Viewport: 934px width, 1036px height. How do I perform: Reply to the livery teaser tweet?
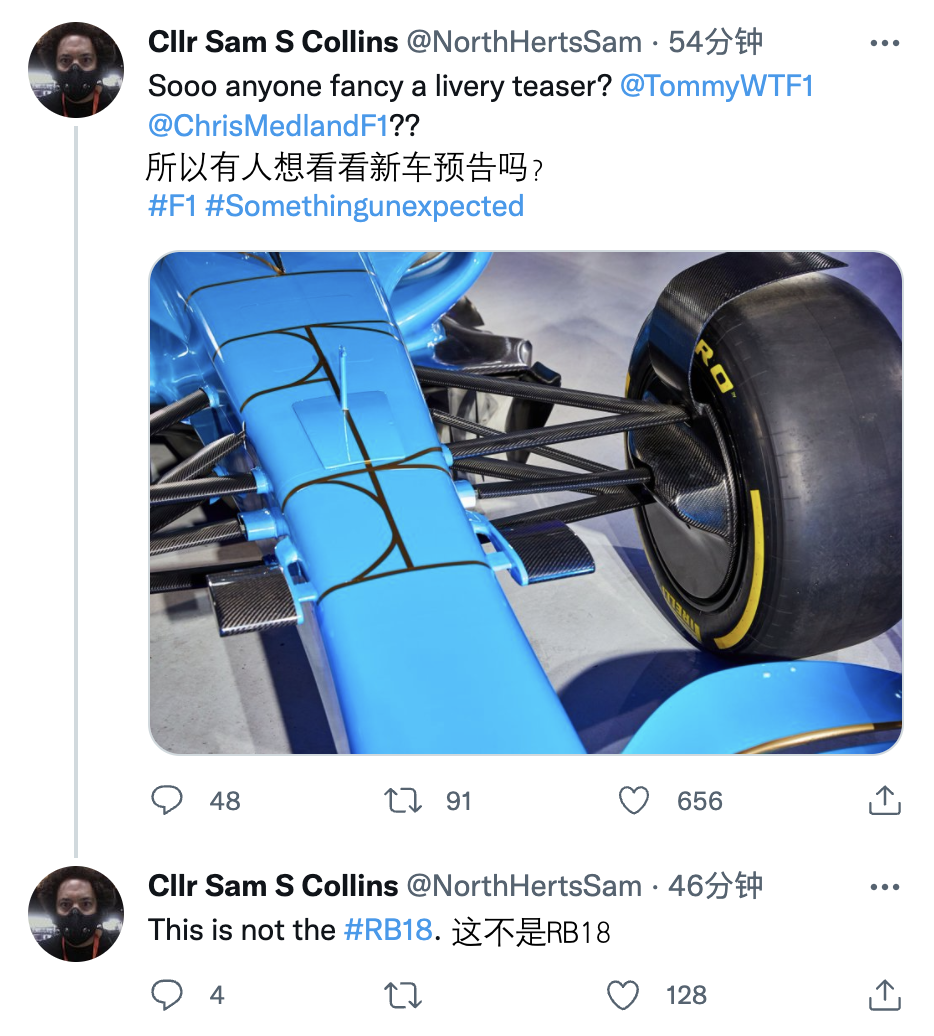pos(167,801)
